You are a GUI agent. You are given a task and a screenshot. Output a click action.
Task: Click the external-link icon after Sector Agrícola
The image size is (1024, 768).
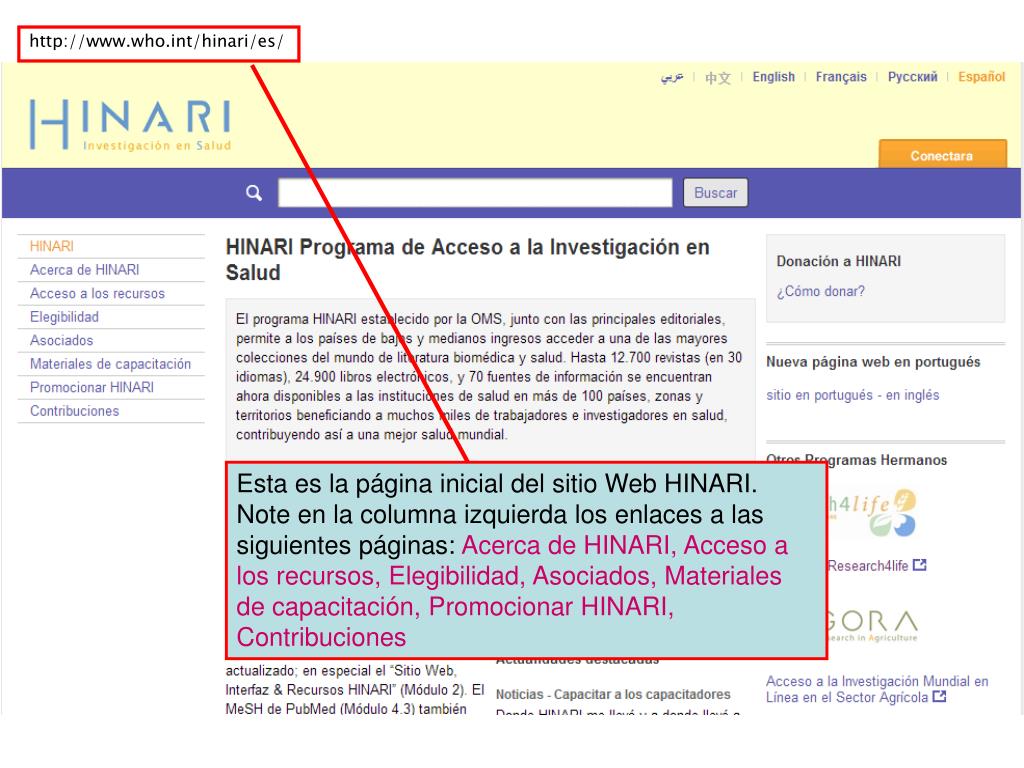[x=939, y=697]
